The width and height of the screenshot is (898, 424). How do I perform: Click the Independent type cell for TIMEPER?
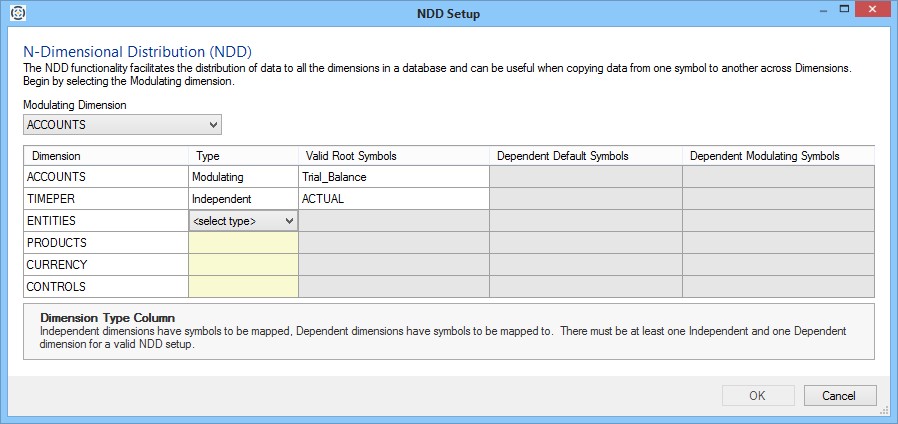(243, 199)
